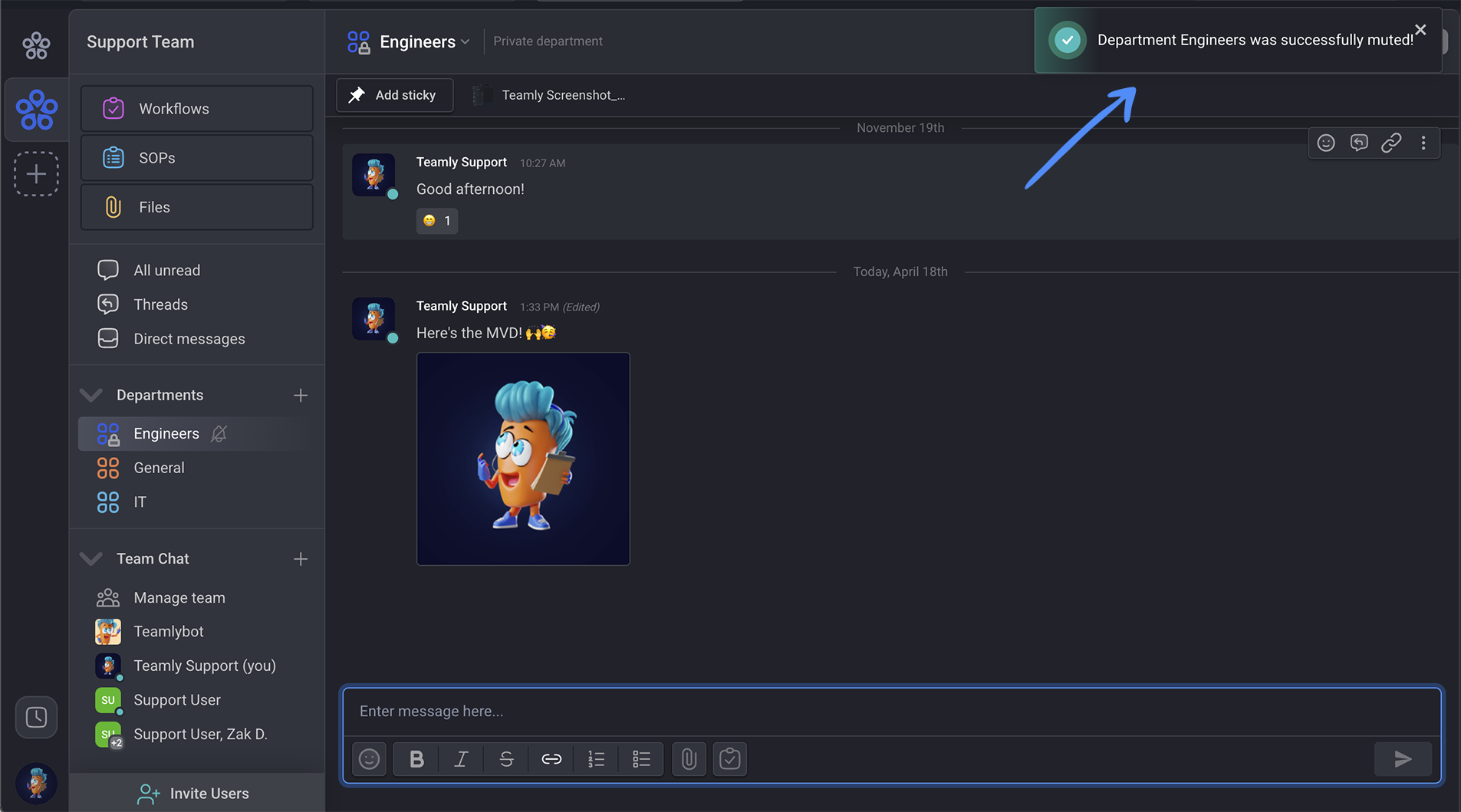Click the muted bell icon next to Engineers
This screenshot has width=1461, height=812.
click(219, 434)
